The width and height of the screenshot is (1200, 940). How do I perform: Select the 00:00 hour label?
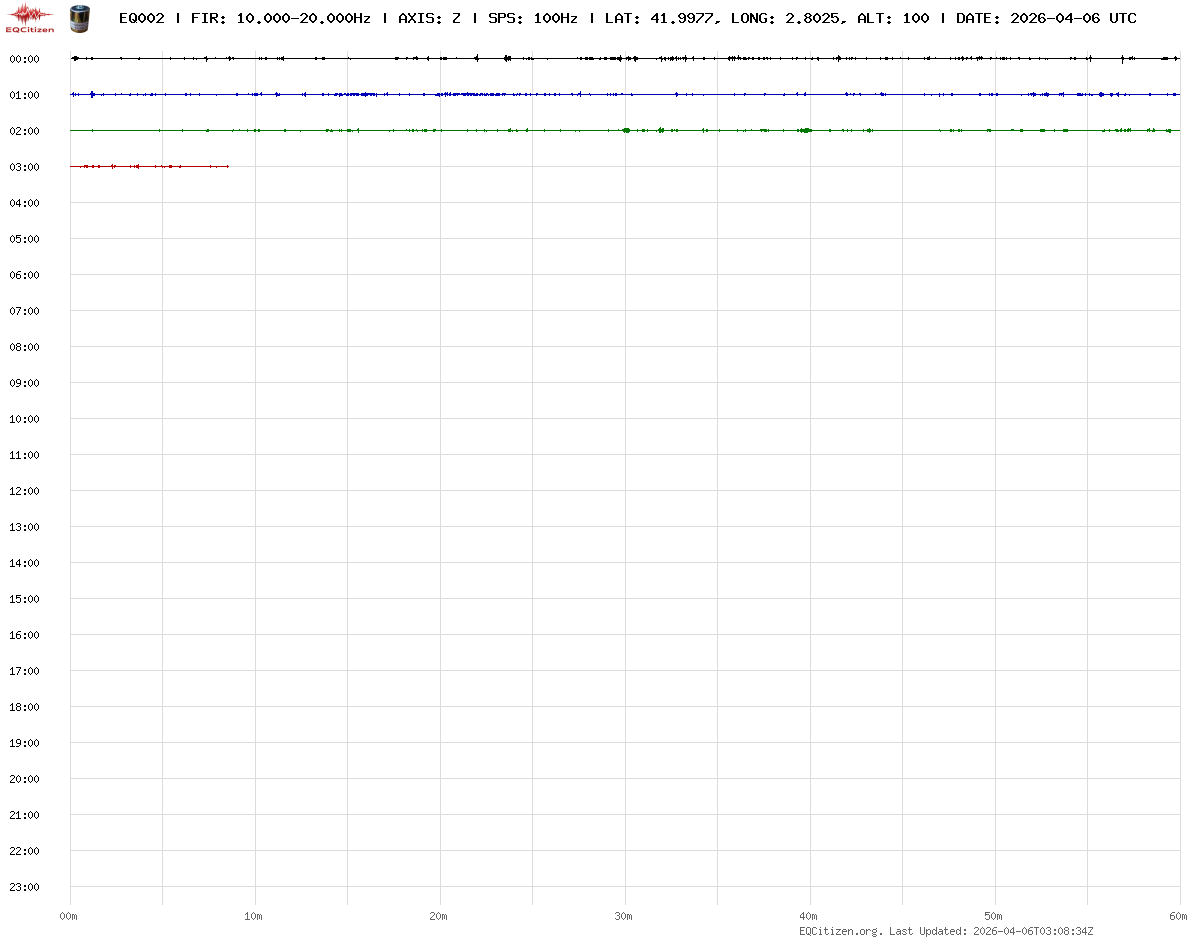pos(24,59)
